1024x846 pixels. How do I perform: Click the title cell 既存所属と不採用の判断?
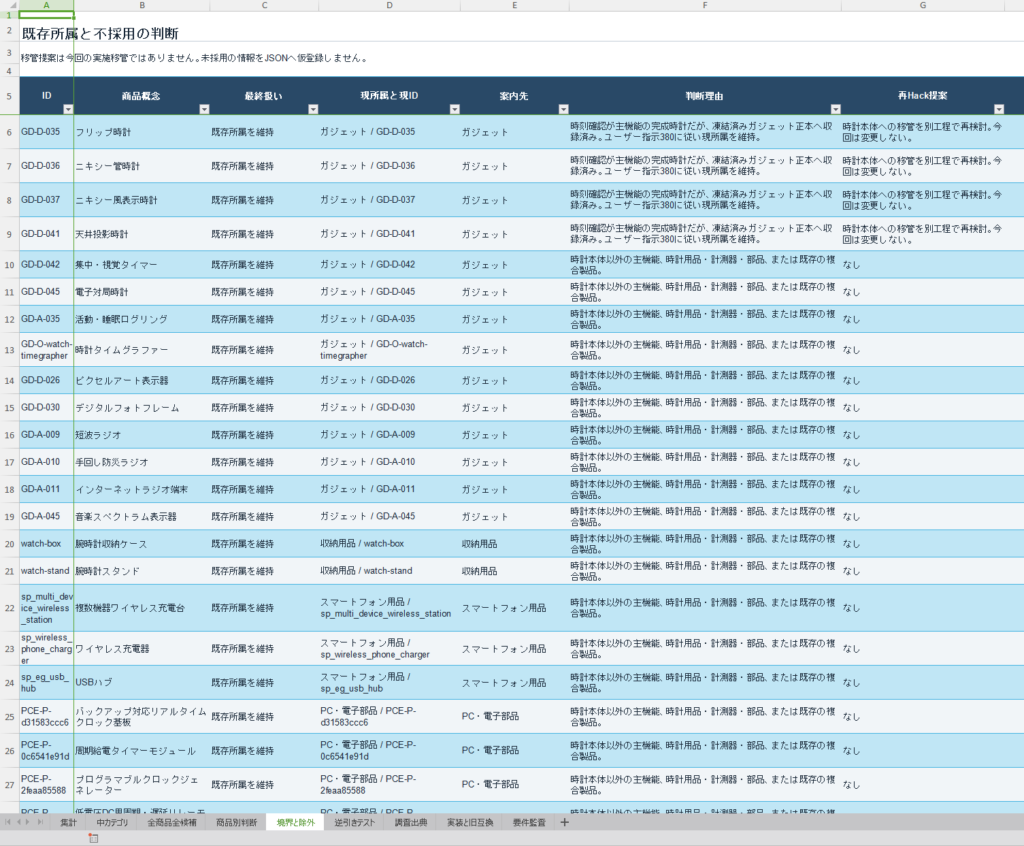pyautogui.click(x=100, y=33)
